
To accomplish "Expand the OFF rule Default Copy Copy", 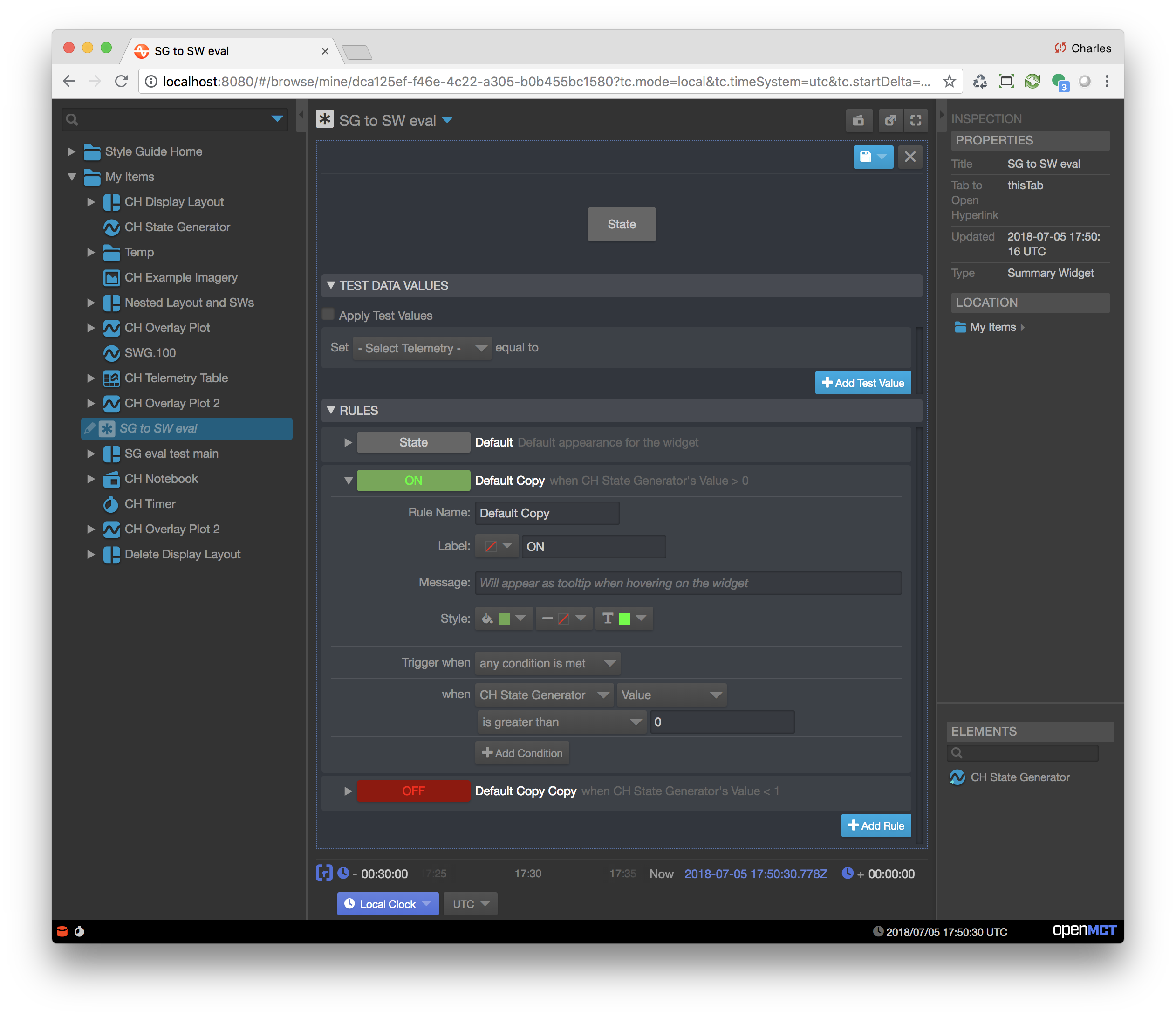I will click(348, 790).
